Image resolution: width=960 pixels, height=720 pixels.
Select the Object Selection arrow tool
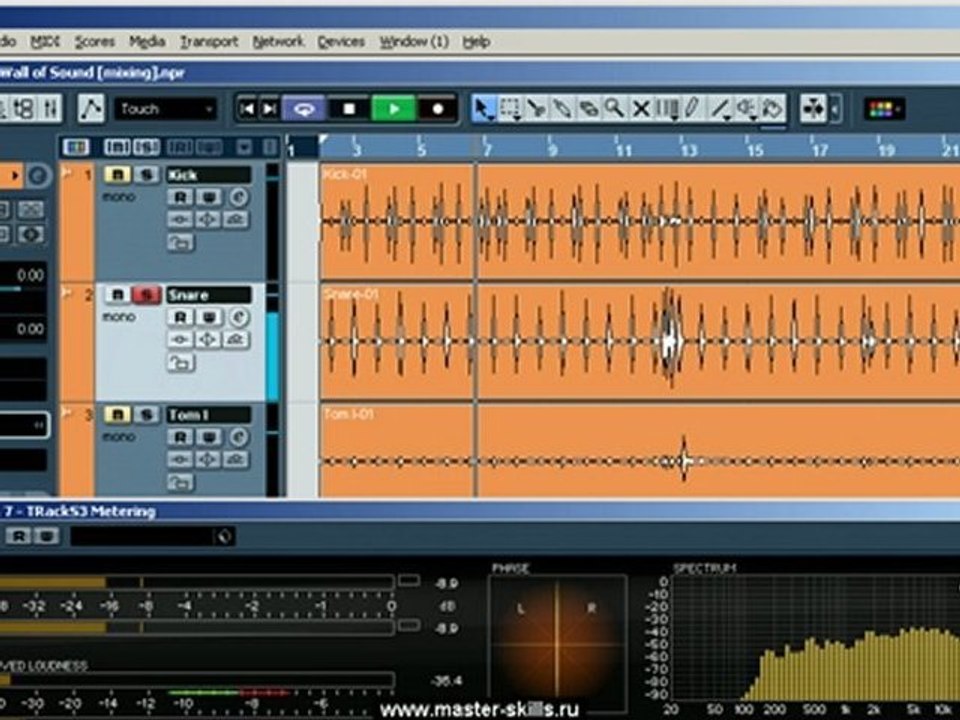point(483,109)
